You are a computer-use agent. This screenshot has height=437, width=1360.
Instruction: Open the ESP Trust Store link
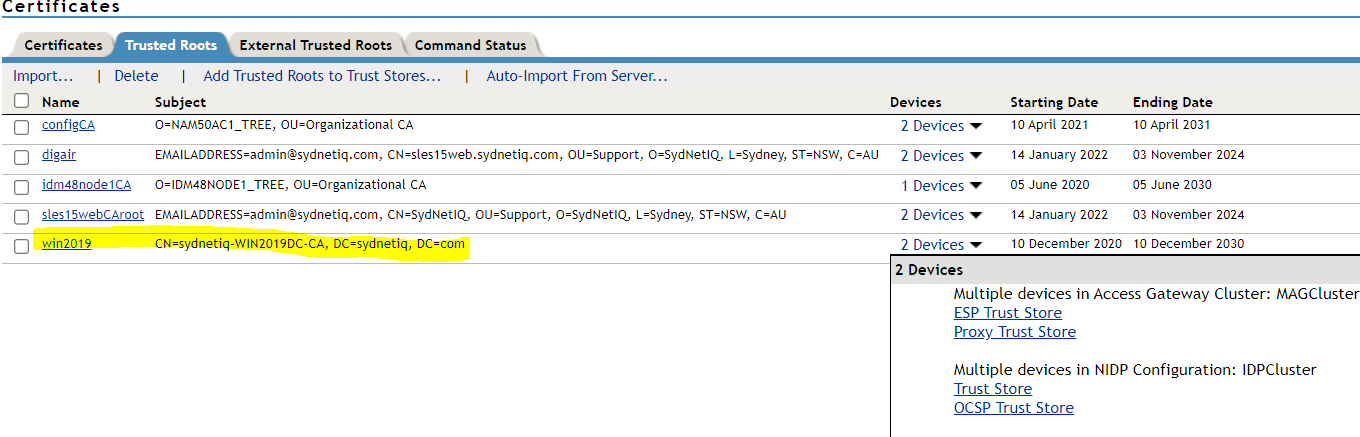click(1007, 313)
